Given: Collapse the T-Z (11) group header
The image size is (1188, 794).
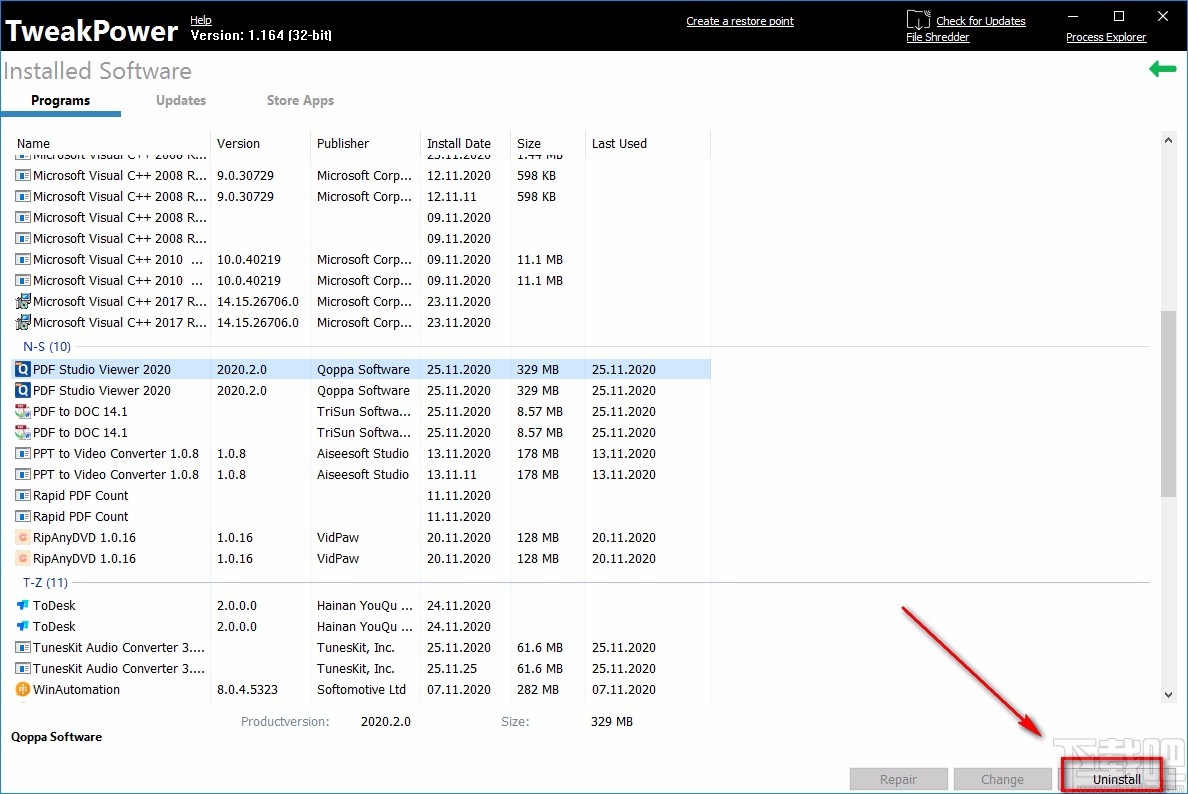Looking at the screenshot, I should [45, 583].
